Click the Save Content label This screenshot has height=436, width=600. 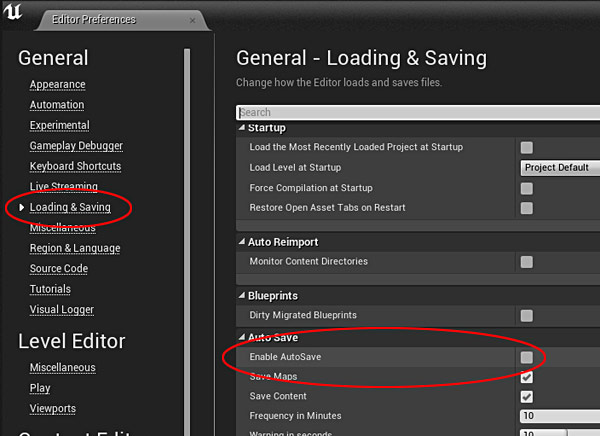point(278,396)
